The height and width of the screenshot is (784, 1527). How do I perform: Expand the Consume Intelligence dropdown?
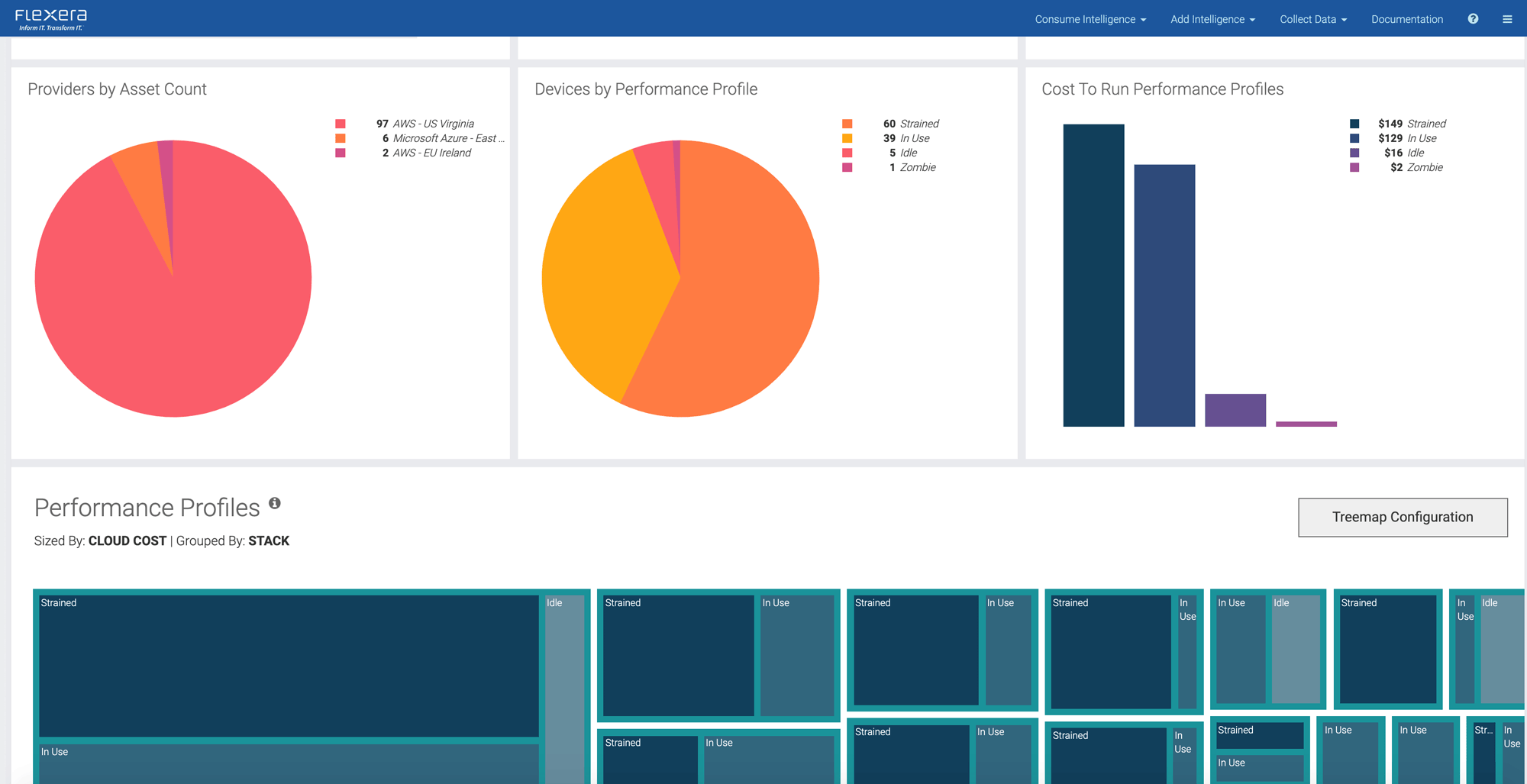(x=1090, y=19)
